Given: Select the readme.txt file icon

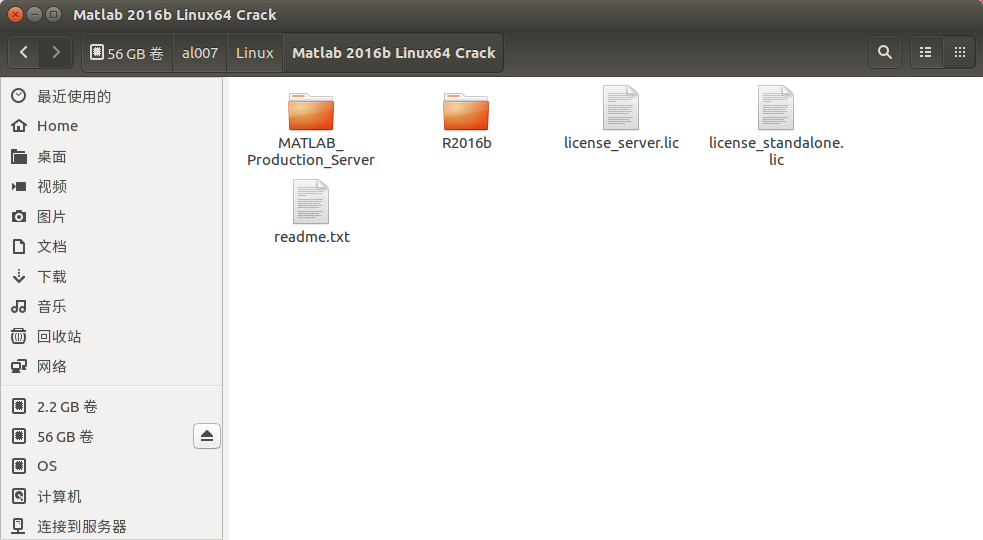Looking at the screenshot, I should (311, 202).
